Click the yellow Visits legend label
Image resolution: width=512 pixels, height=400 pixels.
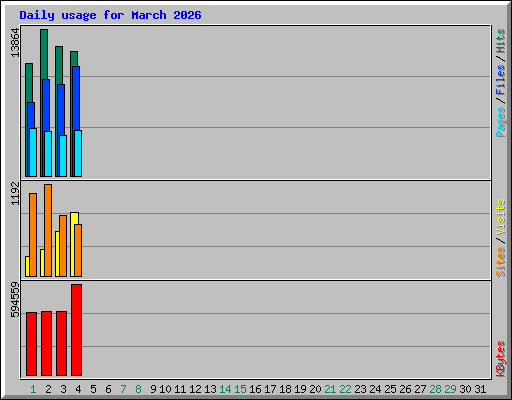tap(500, 217)
